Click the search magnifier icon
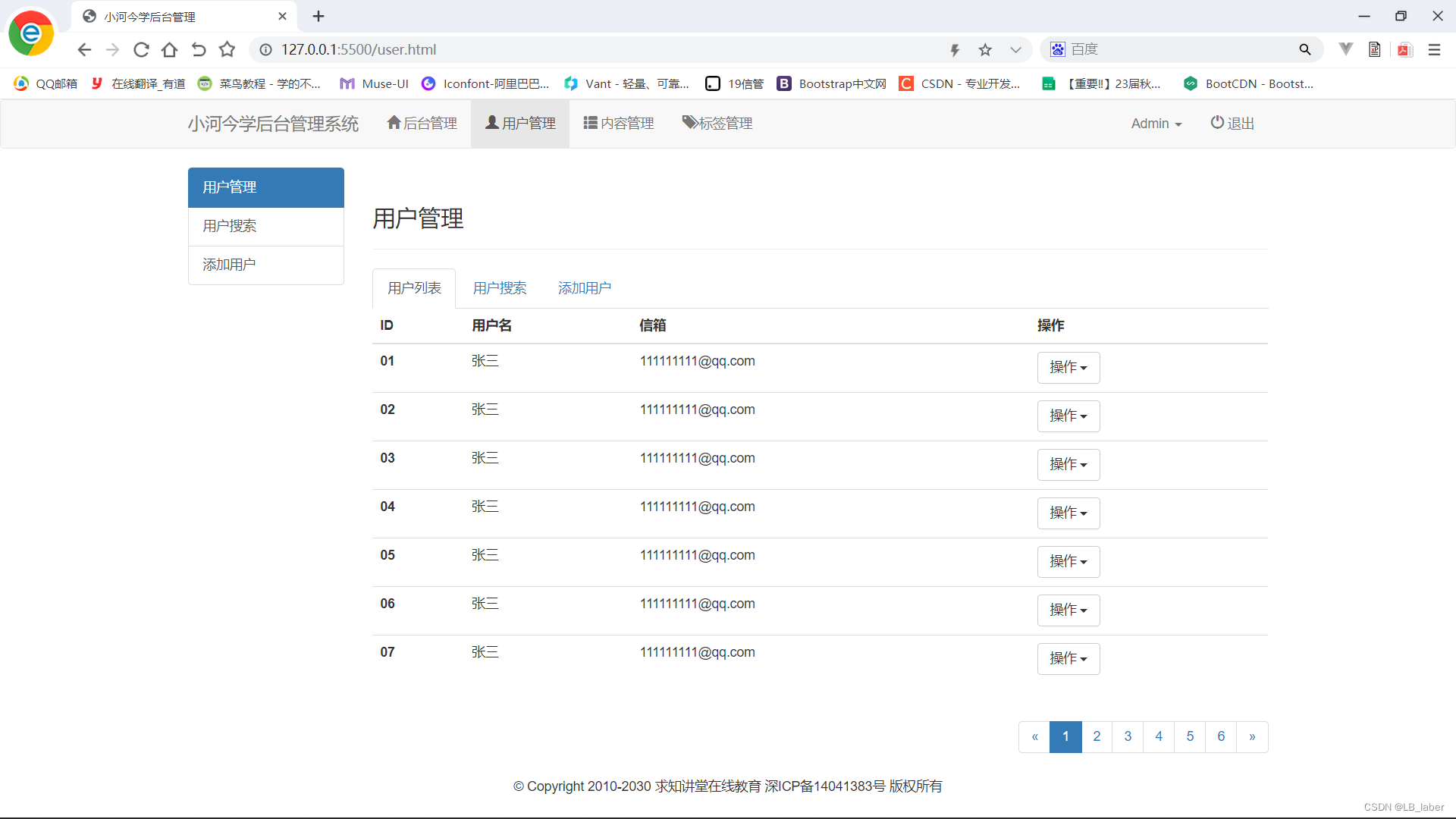The height and width of the screenshot is (819, 1456). 1305,49
